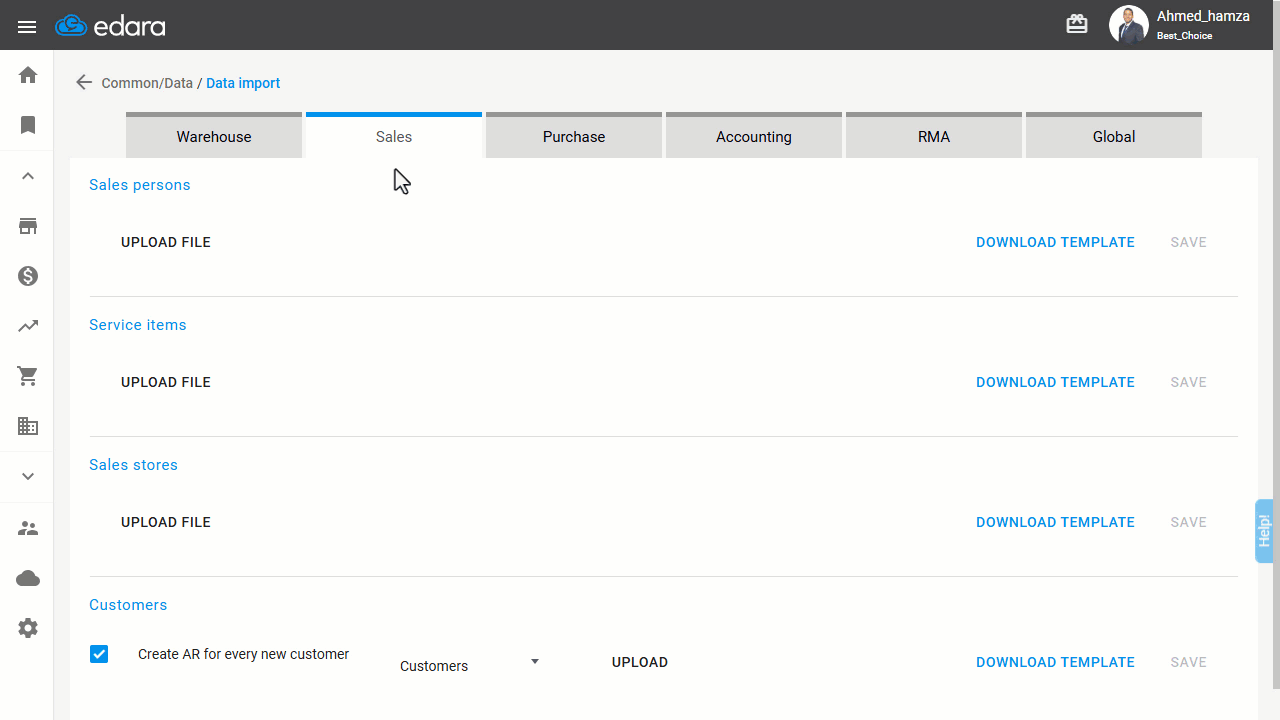Save the Service items import
The width and height of the screenshot is (1280, 720).
1189,382
